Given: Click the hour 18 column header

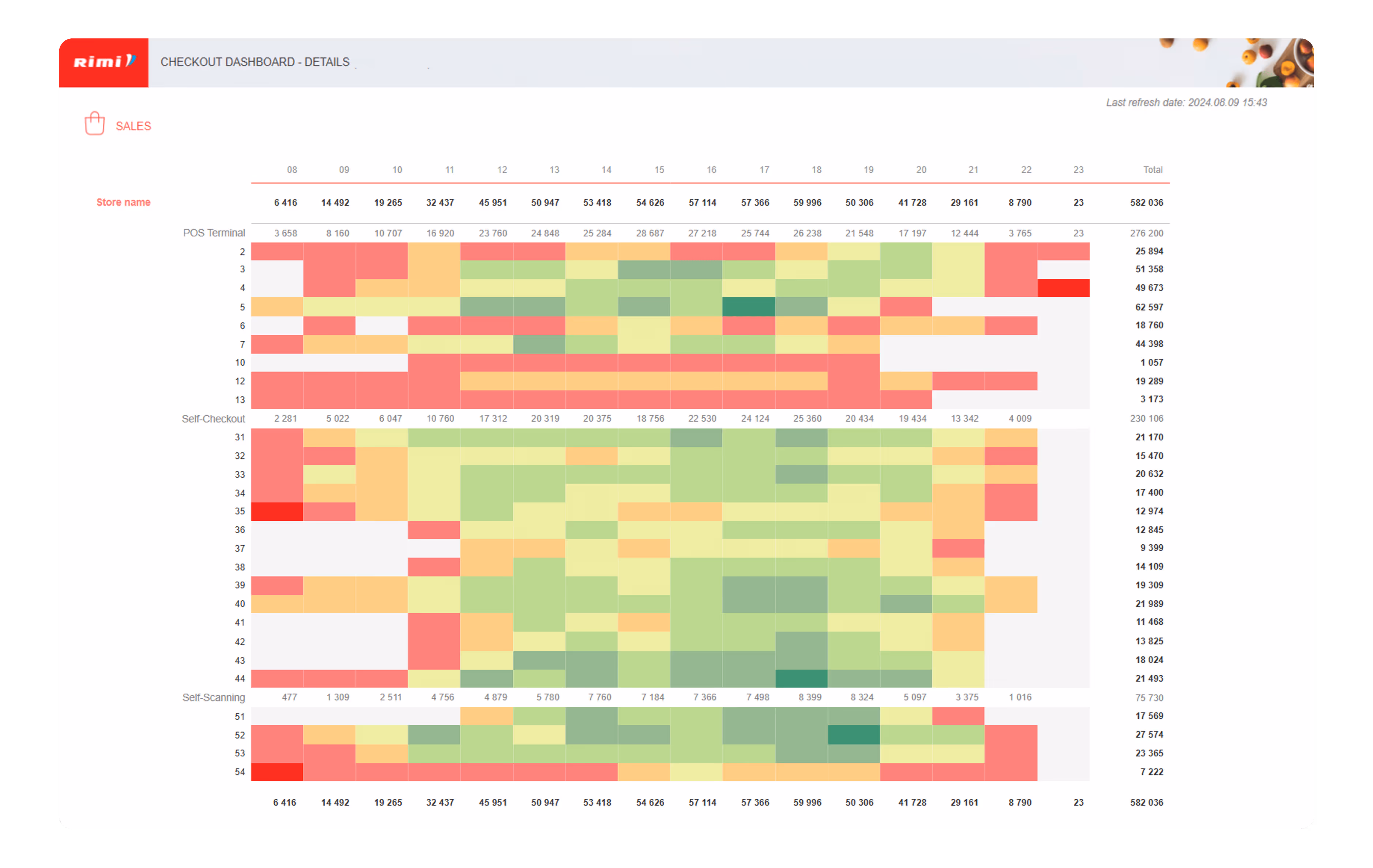Looking at the screenshot, I should click(x=816, y=169).
